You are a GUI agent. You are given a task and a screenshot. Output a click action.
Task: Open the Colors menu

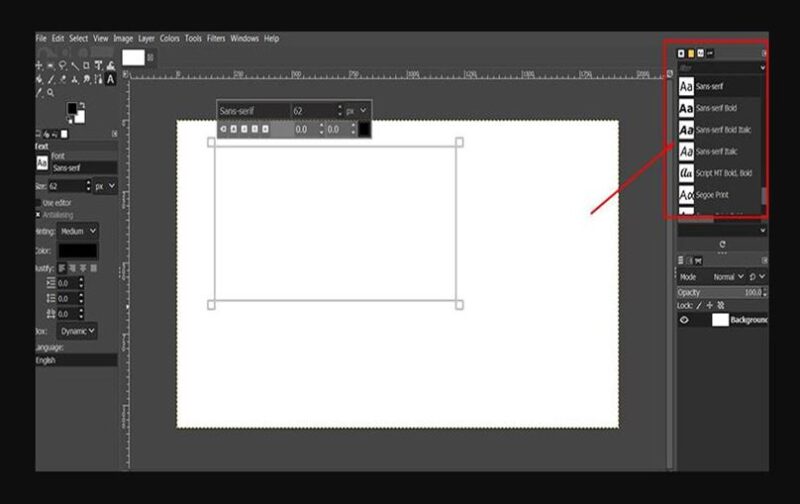pos(169,38)
